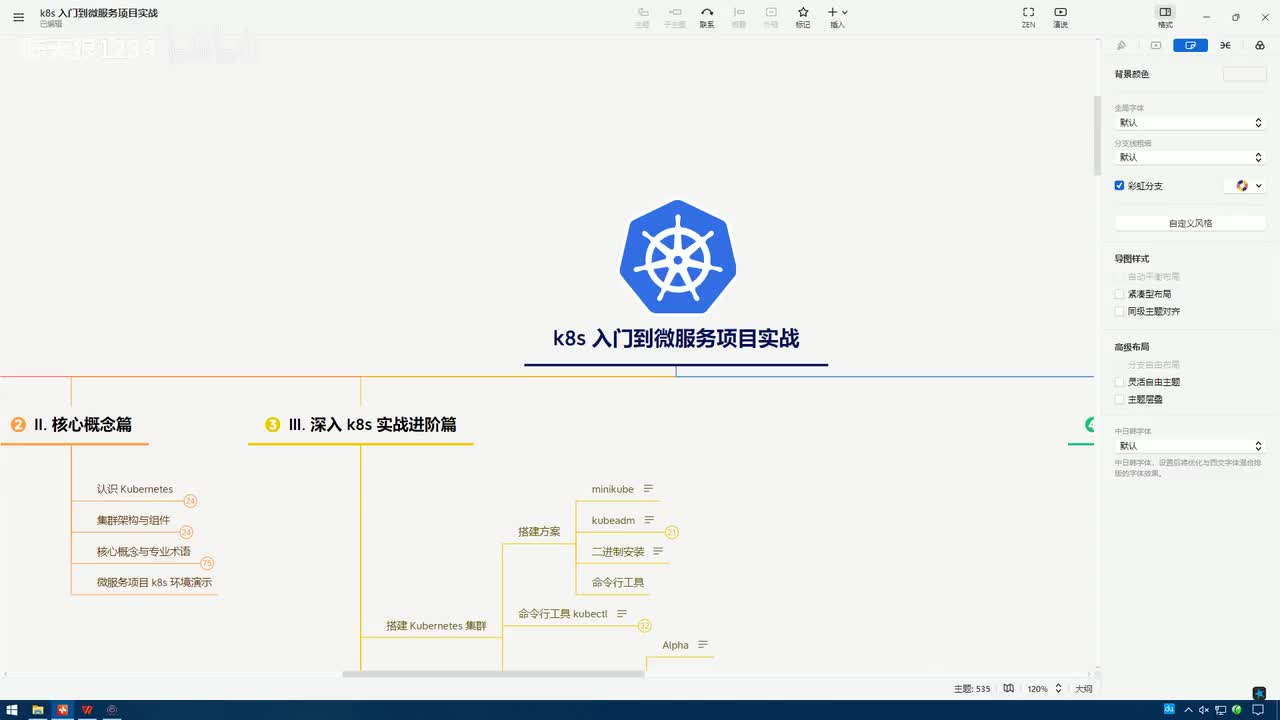Click the horizontal scrollbar thumb

point(493,674)
